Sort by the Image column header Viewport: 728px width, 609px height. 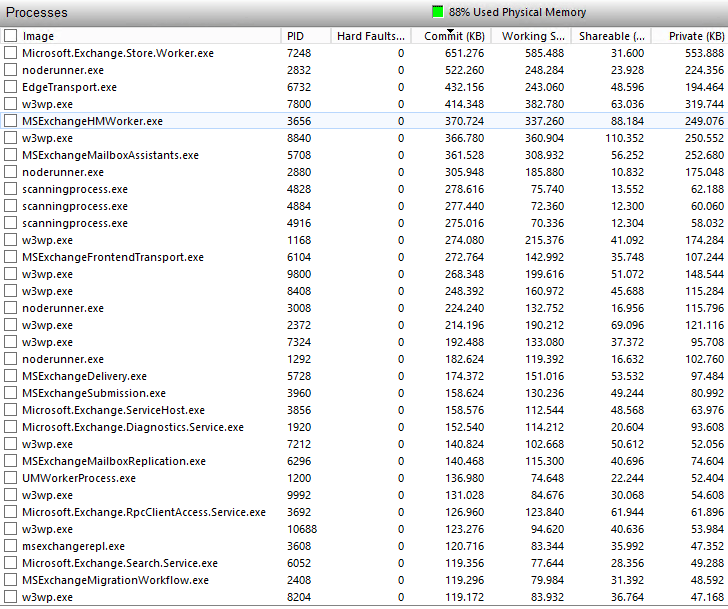pyautogui.click(x=38, y=36)
